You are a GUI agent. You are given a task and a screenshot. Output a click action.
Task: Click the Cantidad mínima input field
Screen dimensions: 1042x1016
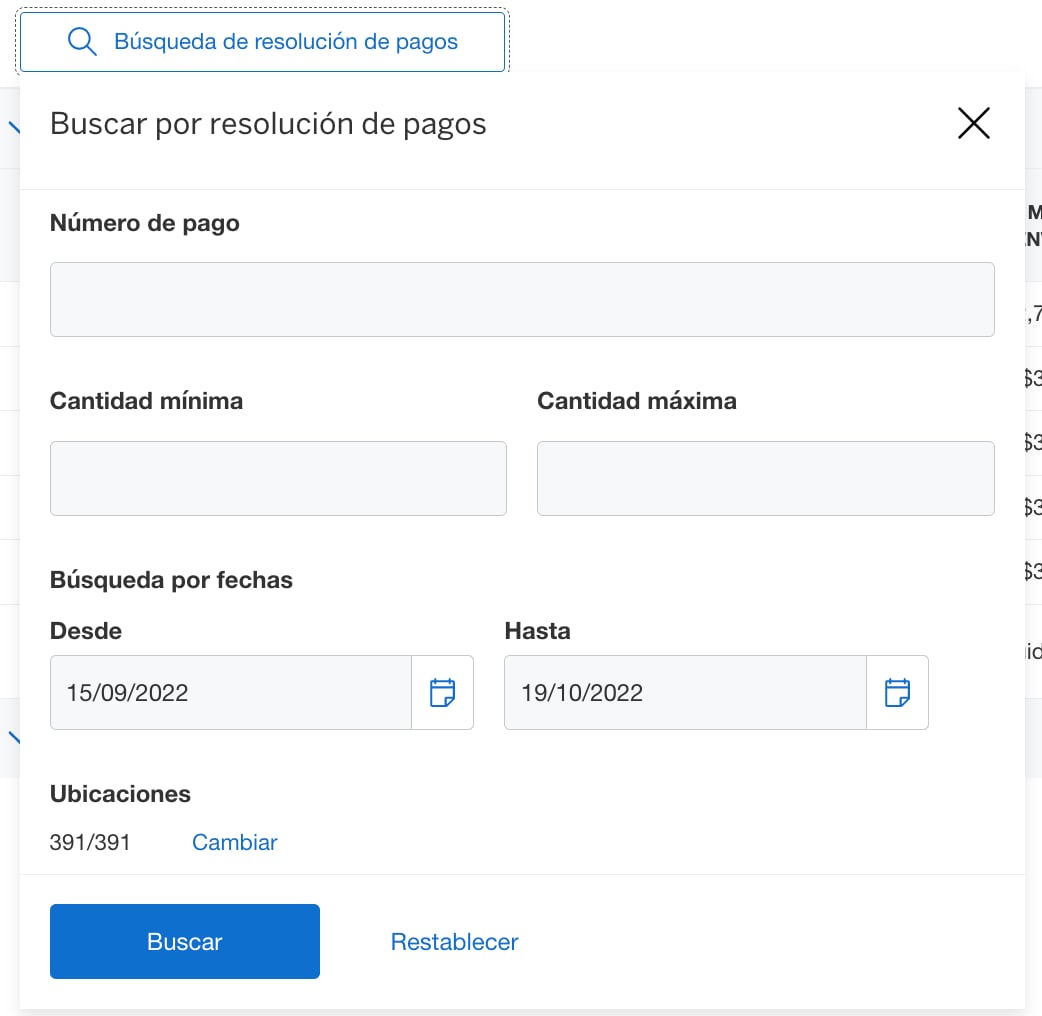[278, 478]
